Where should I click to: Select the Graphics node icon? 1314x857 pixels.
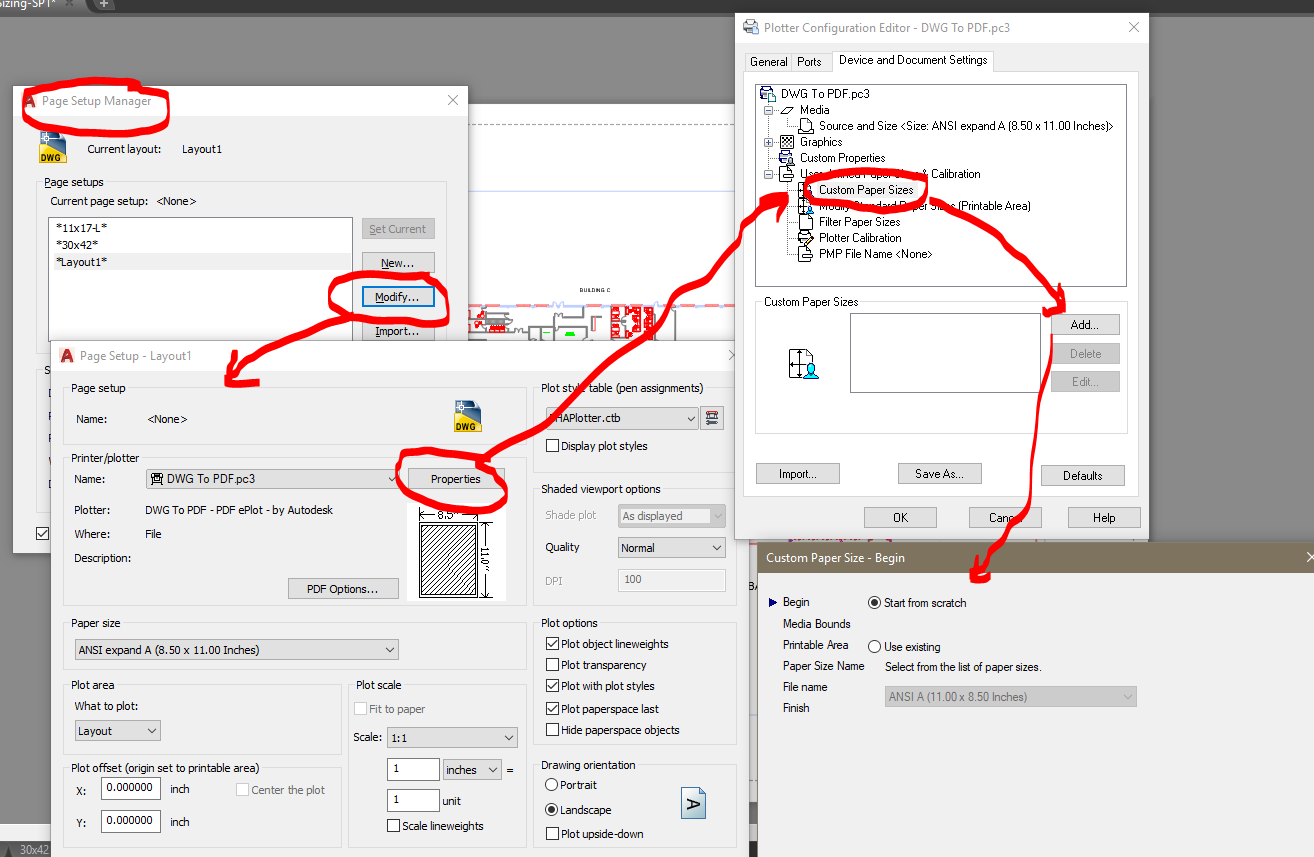[x=787, y=142]
